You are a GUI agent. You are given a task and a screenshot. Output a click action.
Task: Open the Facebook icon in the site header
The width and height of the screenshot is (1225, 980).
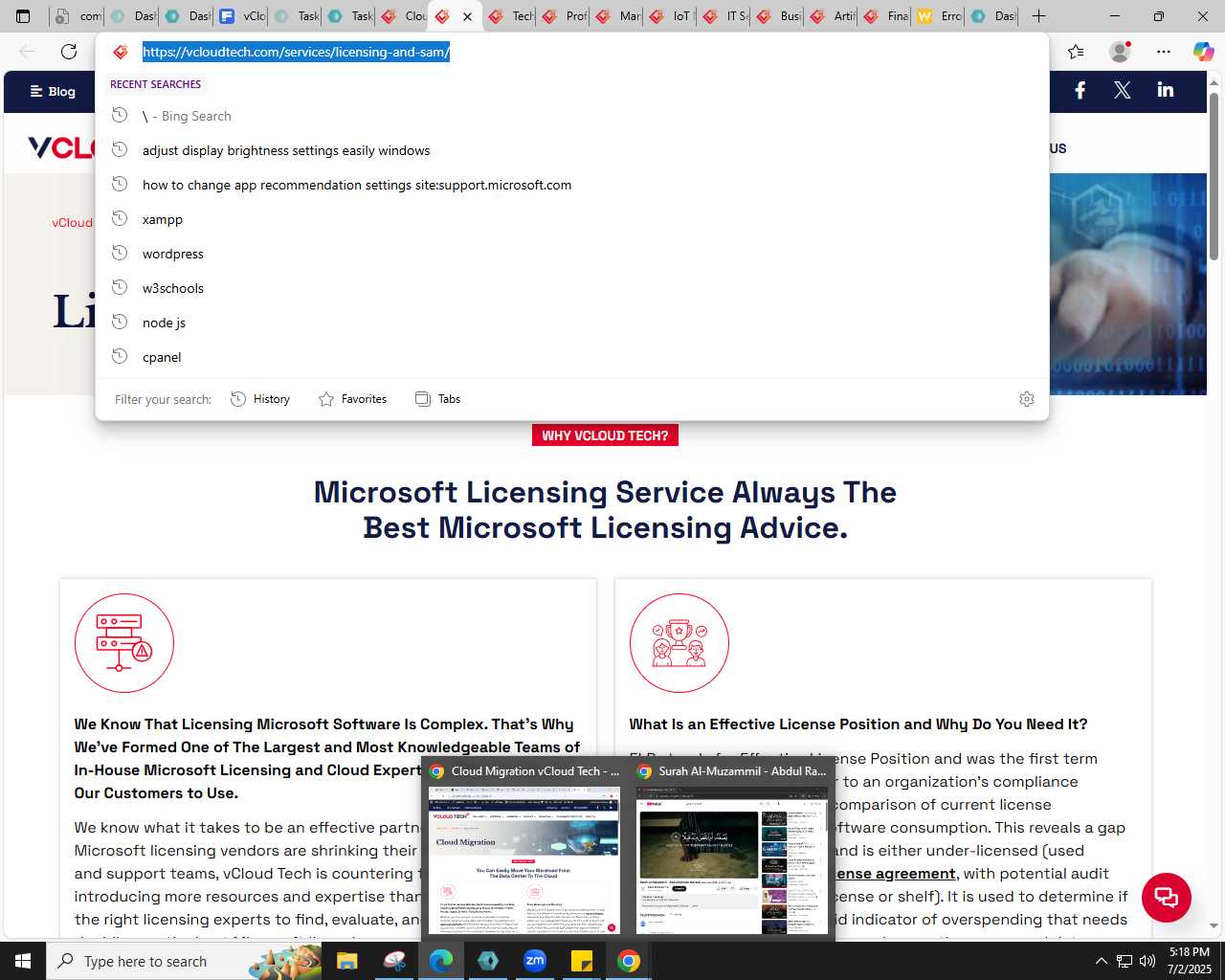1080,90
